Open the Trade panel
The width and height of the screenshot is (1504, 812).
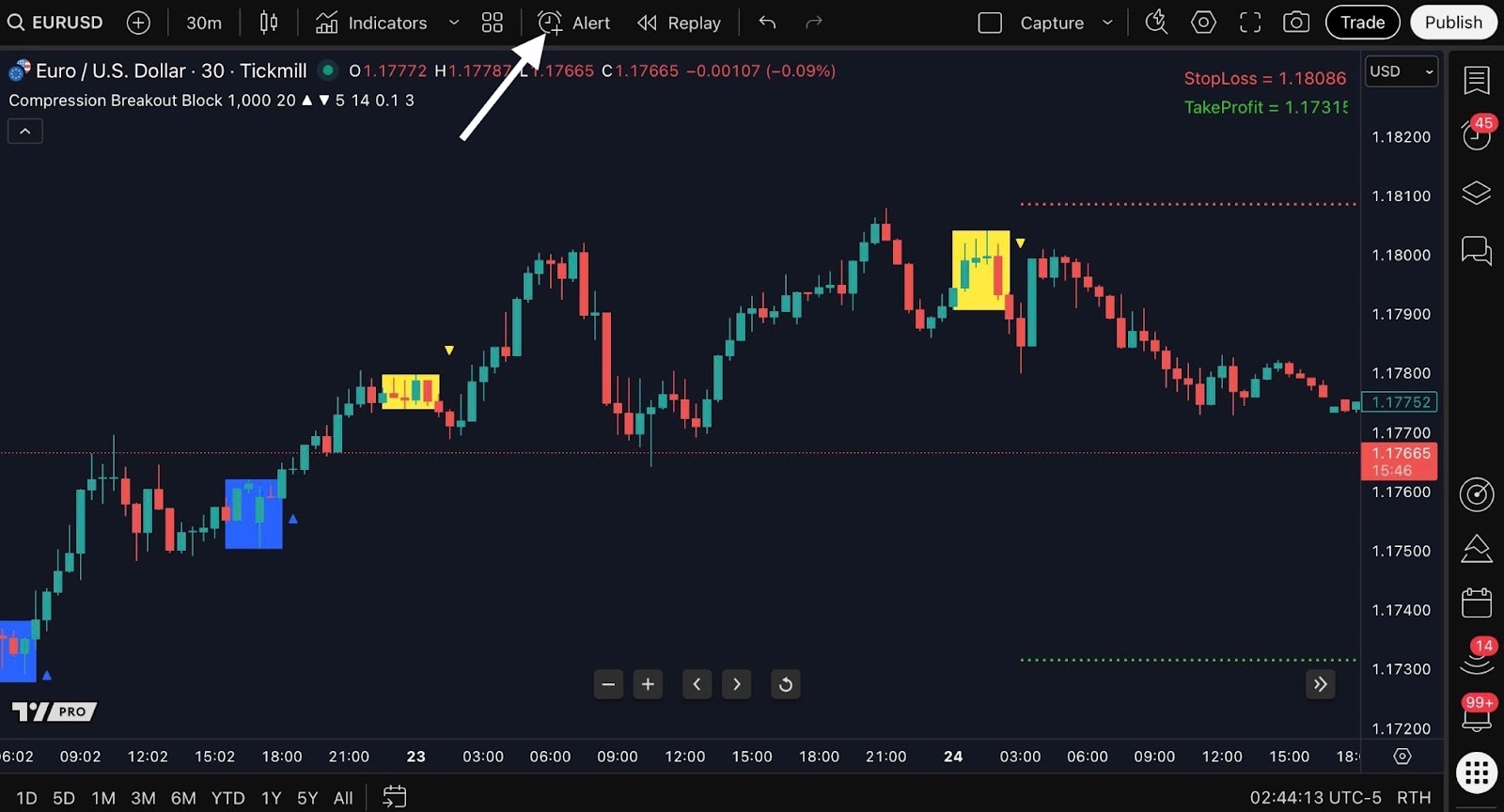(x=1362, y=23)
